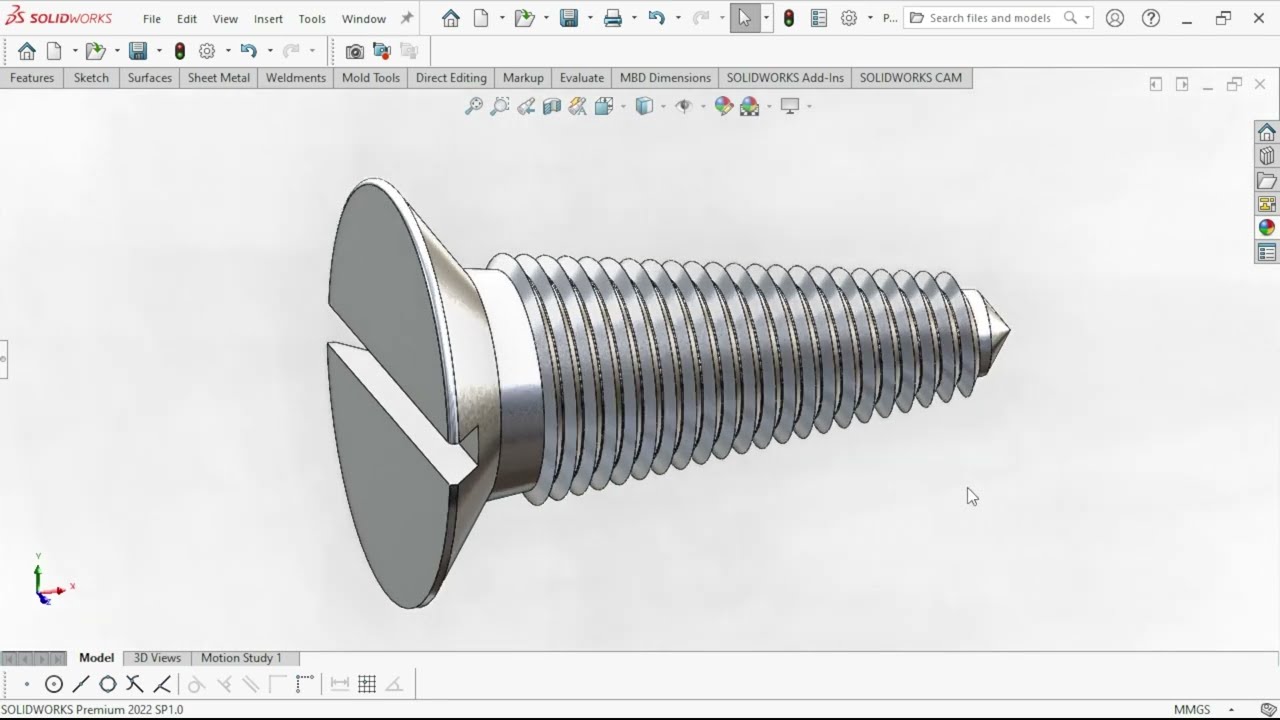Open the Design Library task pane tab

pyautogui.click(x=1267, y=156)
